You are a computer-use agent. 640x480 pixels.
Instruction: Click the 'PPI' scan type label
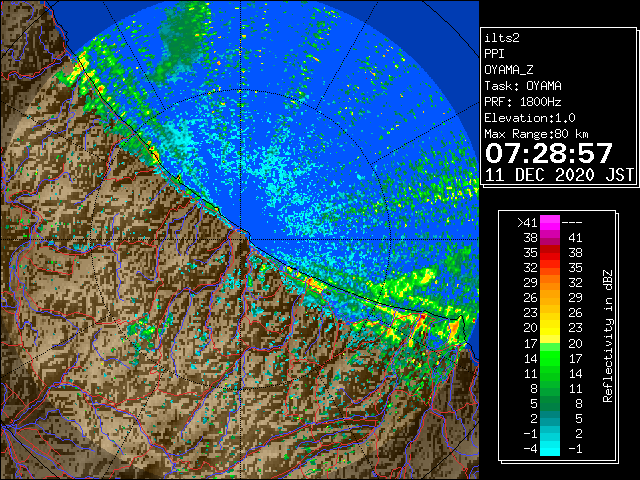[494, 54]
